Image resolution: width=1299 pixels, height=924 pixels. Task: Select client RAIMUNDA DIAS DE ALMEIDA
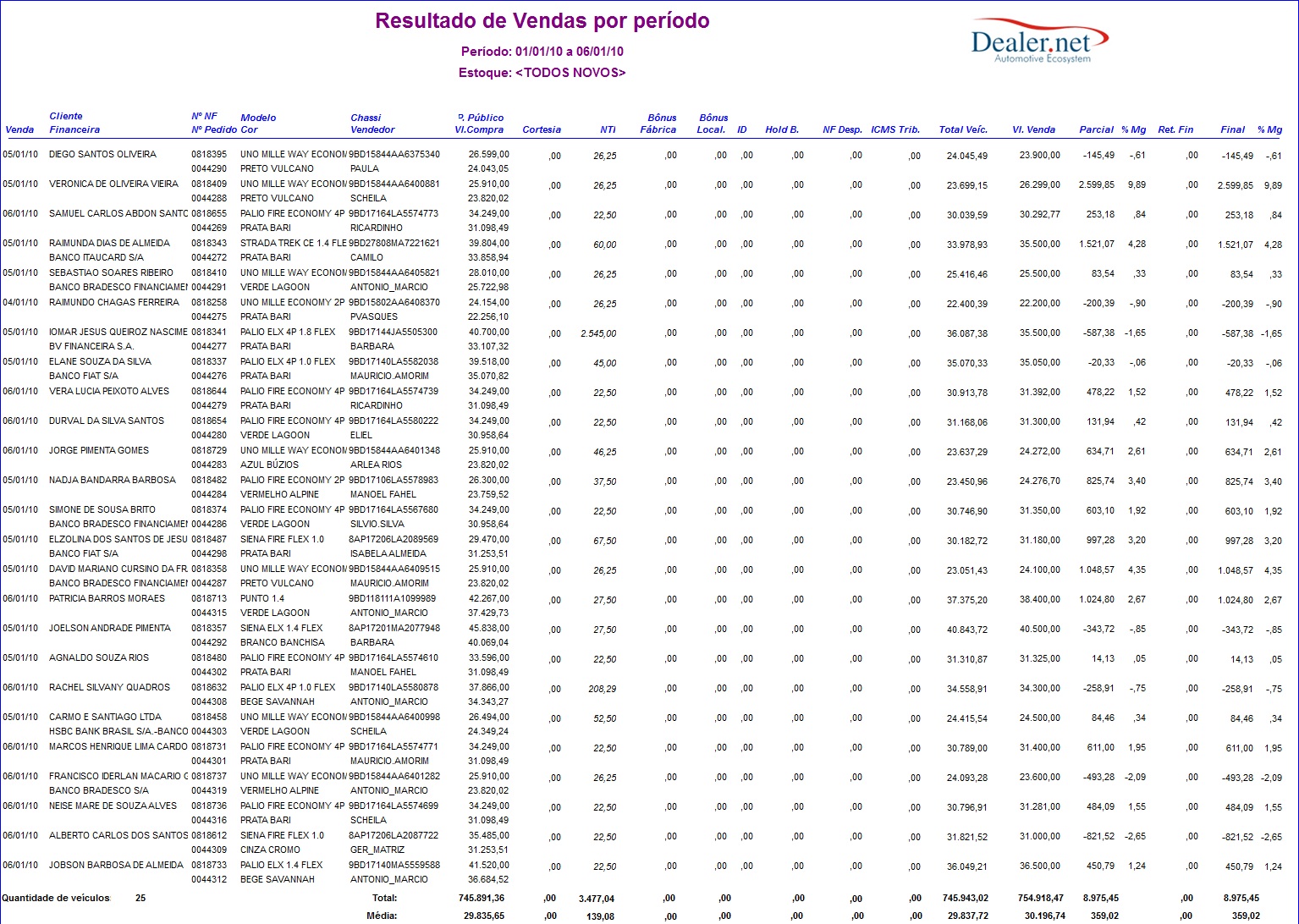pos(109,244)
